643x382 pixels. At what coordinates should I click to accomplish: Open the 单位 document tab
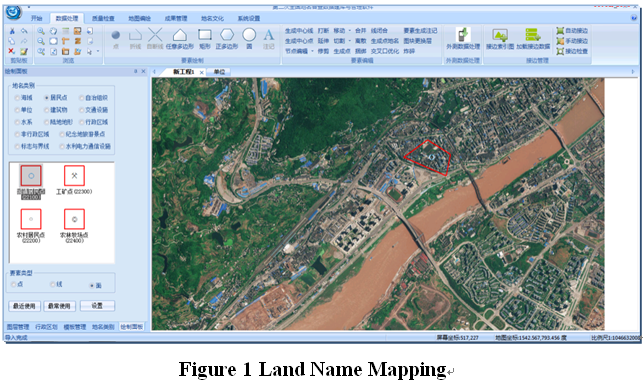point(219,72)
